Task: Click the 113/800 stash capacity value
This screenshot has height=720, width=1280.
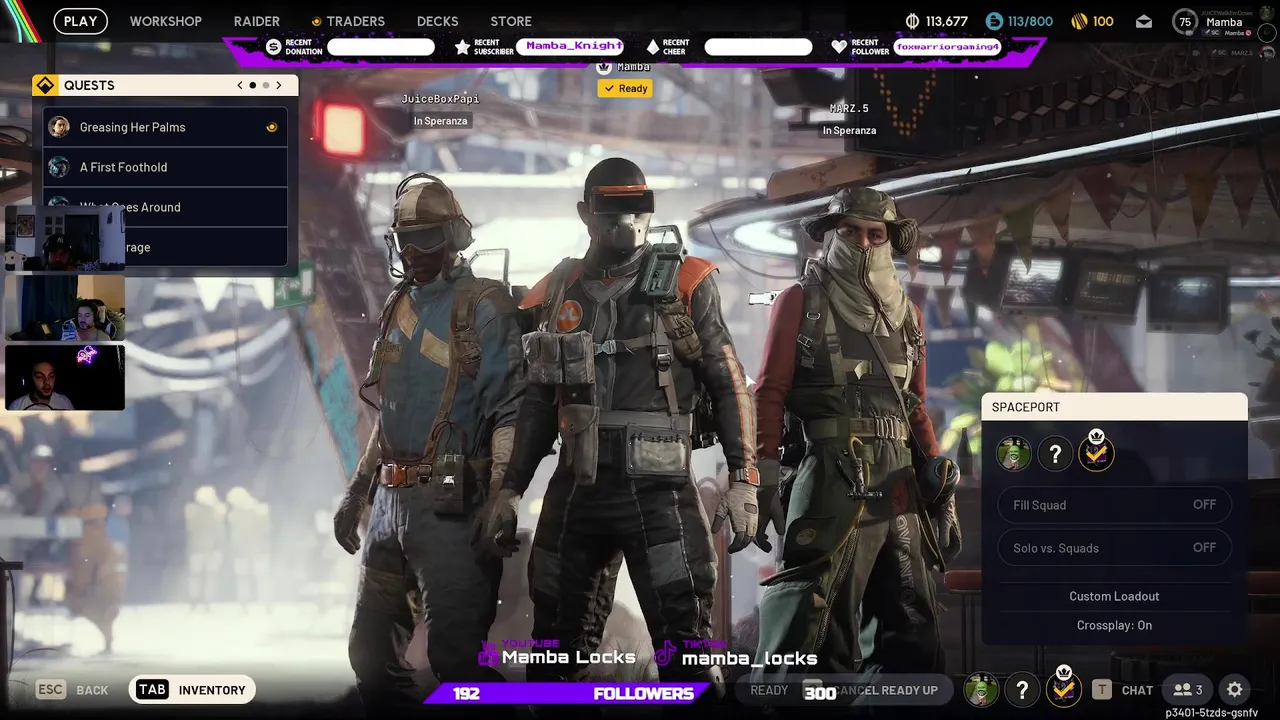Action: click(1030, 21)
